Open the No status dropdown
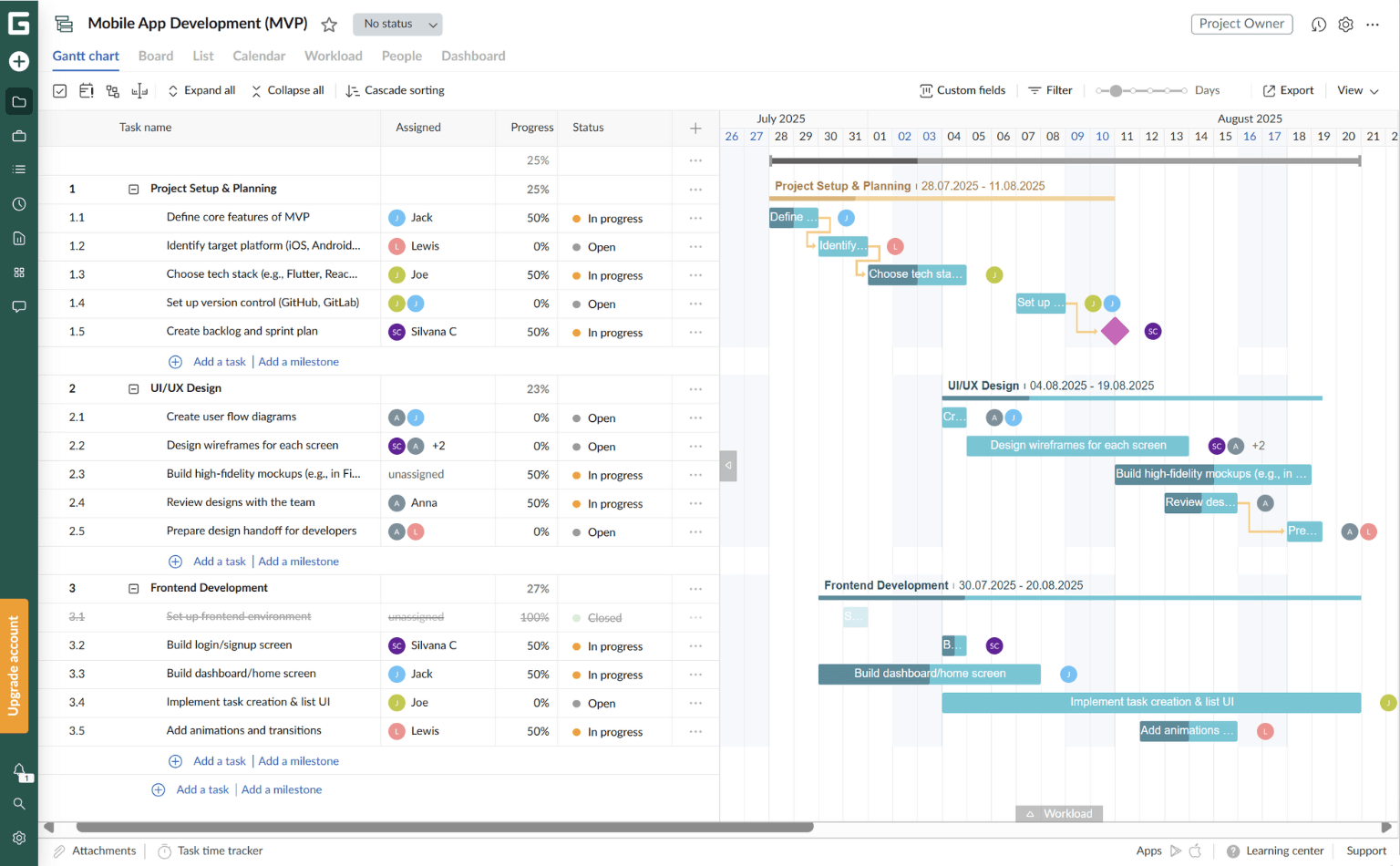This screenshot has width=1400, height=866. coord(397,25)
